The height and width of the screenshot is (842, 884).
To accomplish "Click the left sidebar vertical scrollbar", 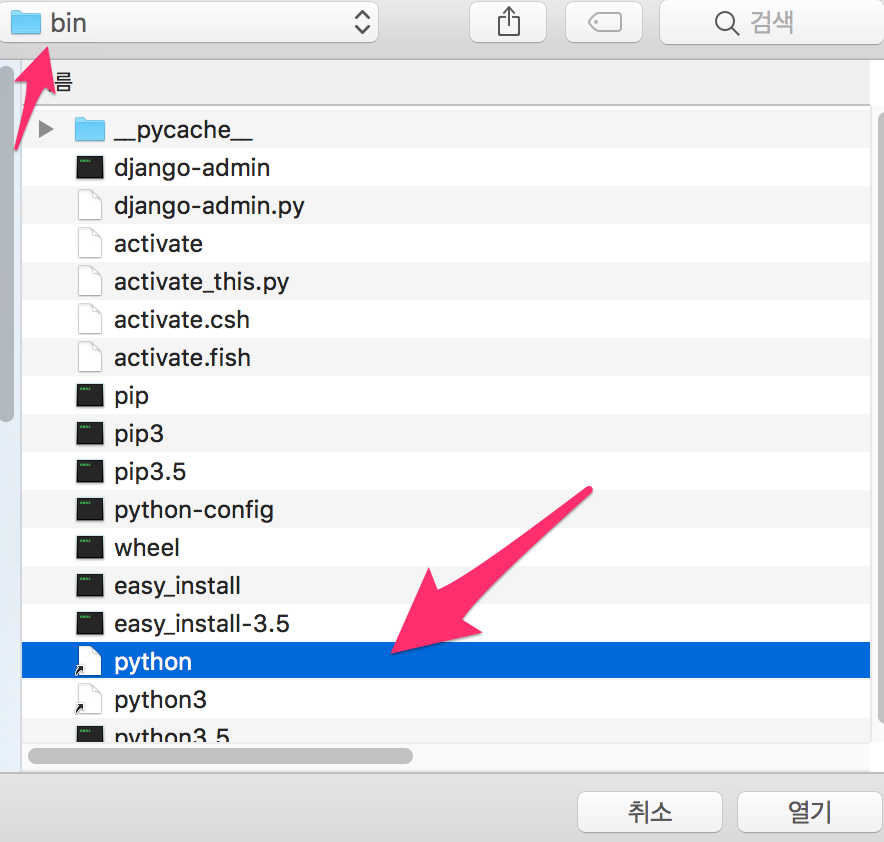I will [x=6, y=243].
